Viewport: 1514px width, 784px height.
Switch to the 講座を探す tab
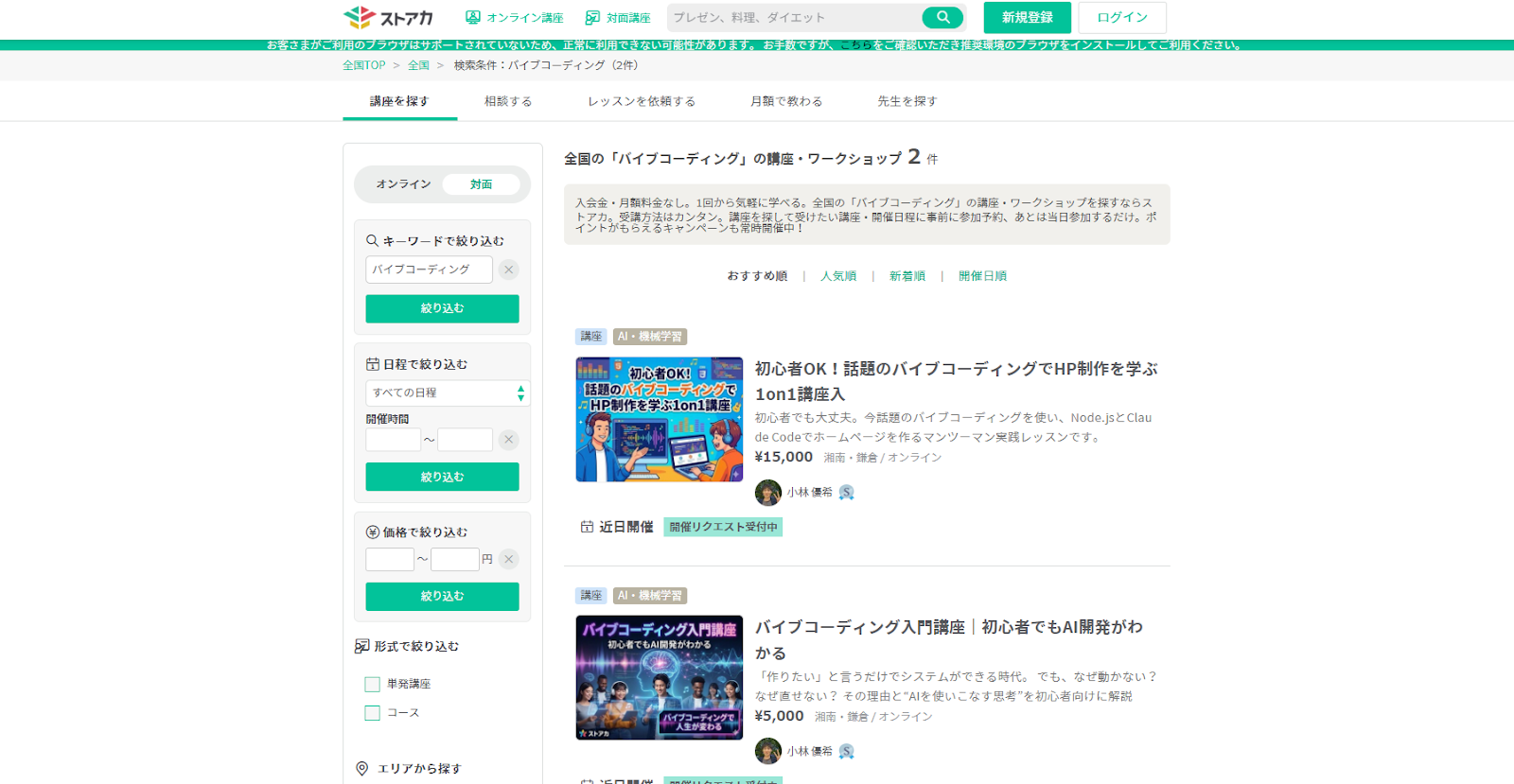click(x=399, y=101)
